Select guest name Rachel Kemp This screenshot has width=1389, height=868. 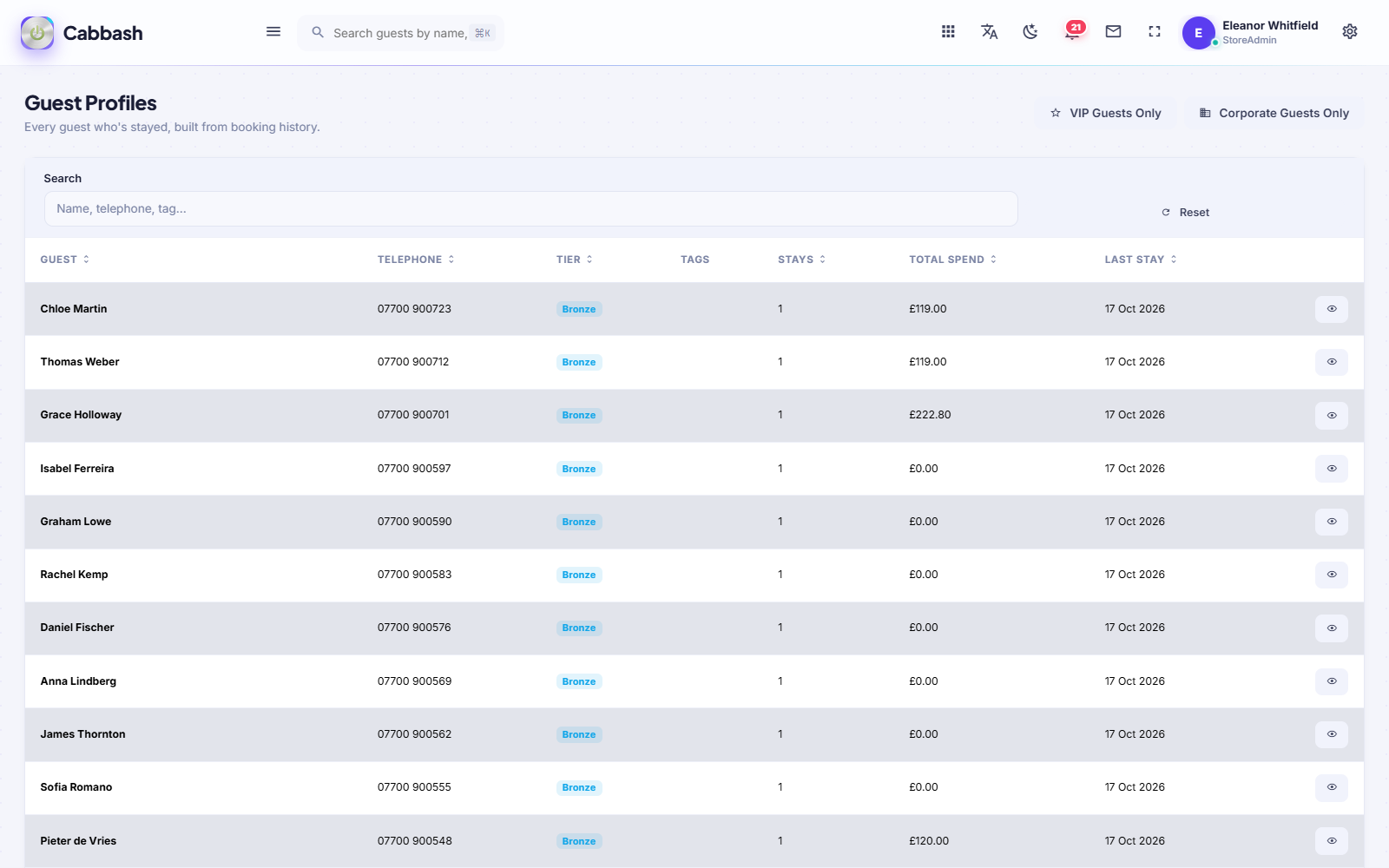[x=74, y=575]
